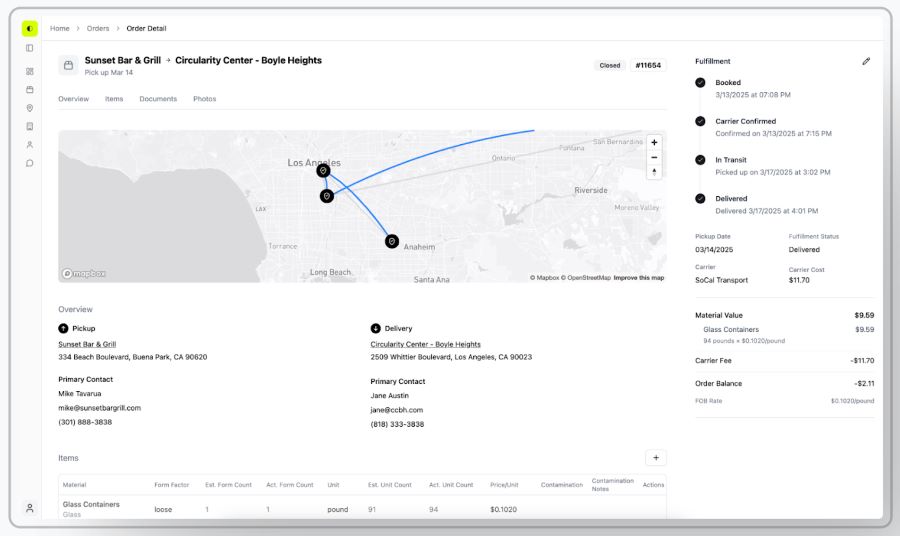Click phone number (818) 333-3838
This screenshot has height=536, width=900.
(x=397, y=424)
